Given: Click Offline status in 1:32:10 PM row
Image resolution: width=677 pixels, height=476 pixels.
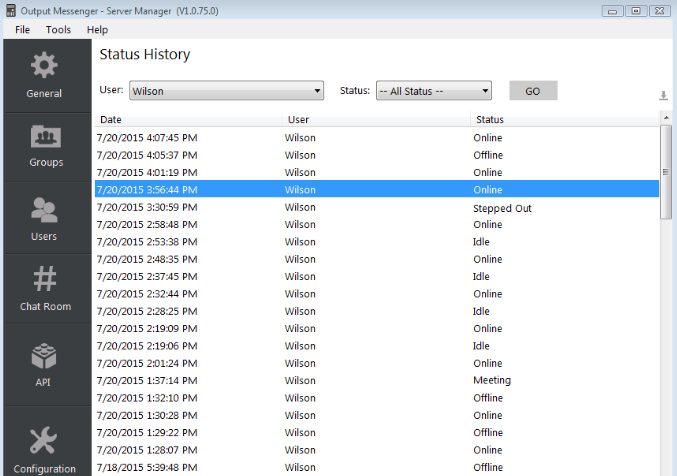Looking at the screenshot, I should click(x=488, y=398).
